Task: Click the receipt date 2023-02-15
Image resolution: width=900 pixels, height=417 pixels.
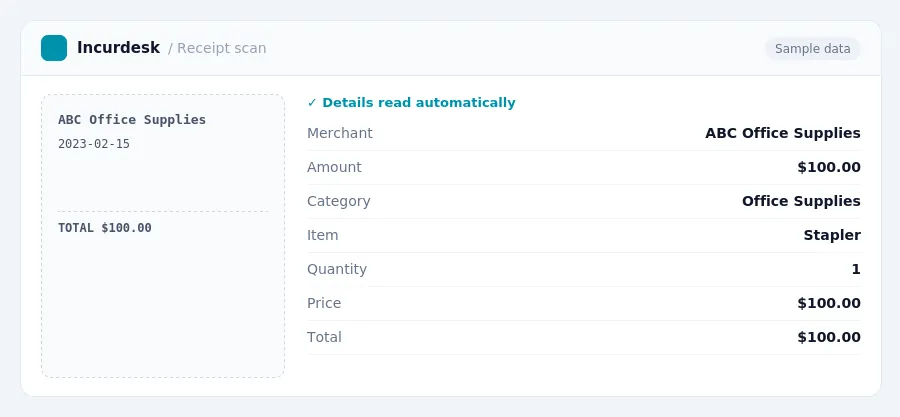Action: (x=94, y=143)
